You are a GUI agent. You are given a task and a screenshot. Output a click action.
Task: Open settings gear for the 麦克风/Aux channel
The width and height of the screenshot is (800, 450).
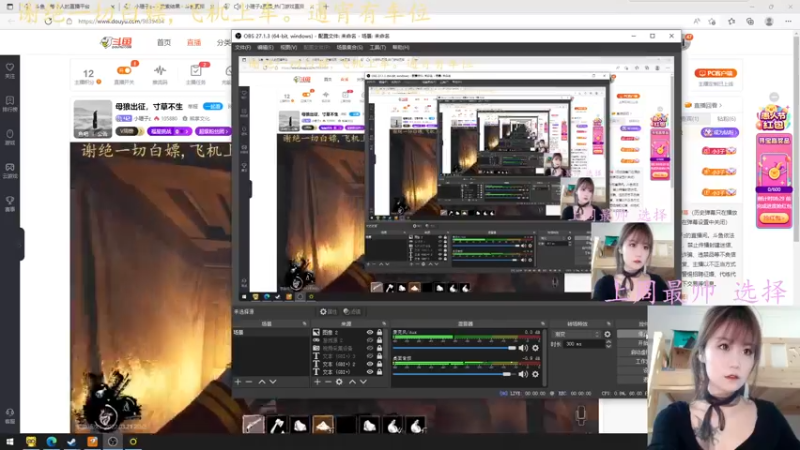point(535,348)
